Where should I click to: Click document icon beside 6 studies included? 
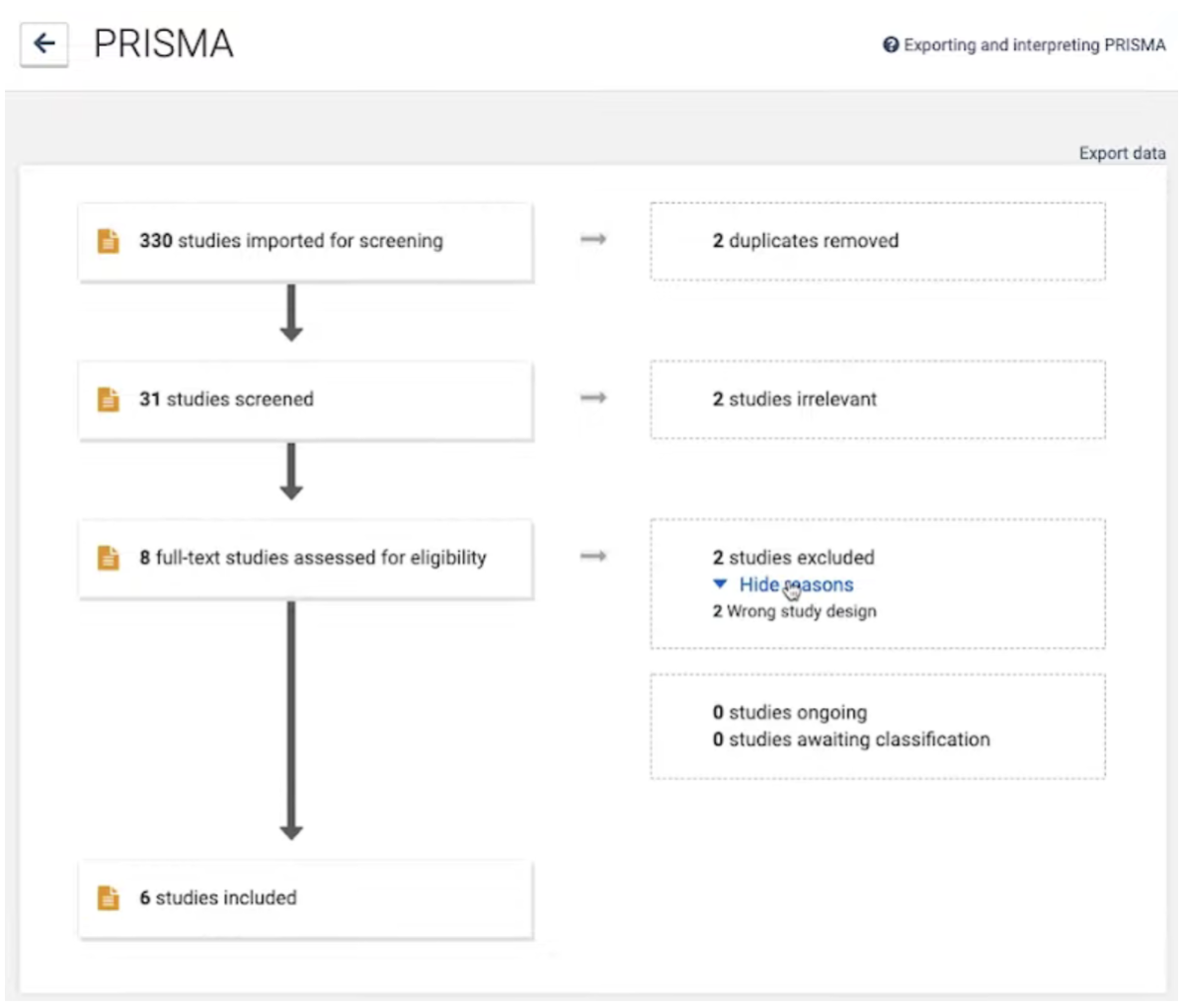[x=109, y=898]
